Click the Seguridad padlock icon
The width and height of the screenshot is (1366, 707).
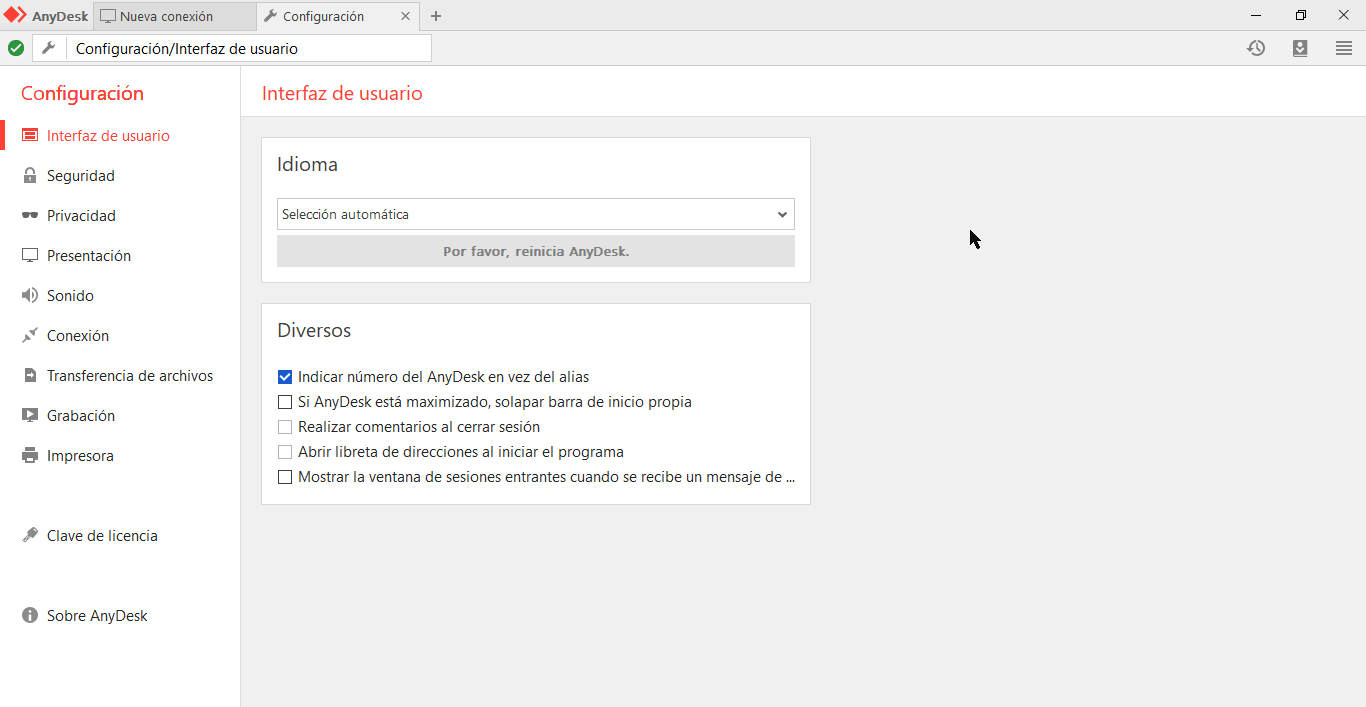[30, 176]
